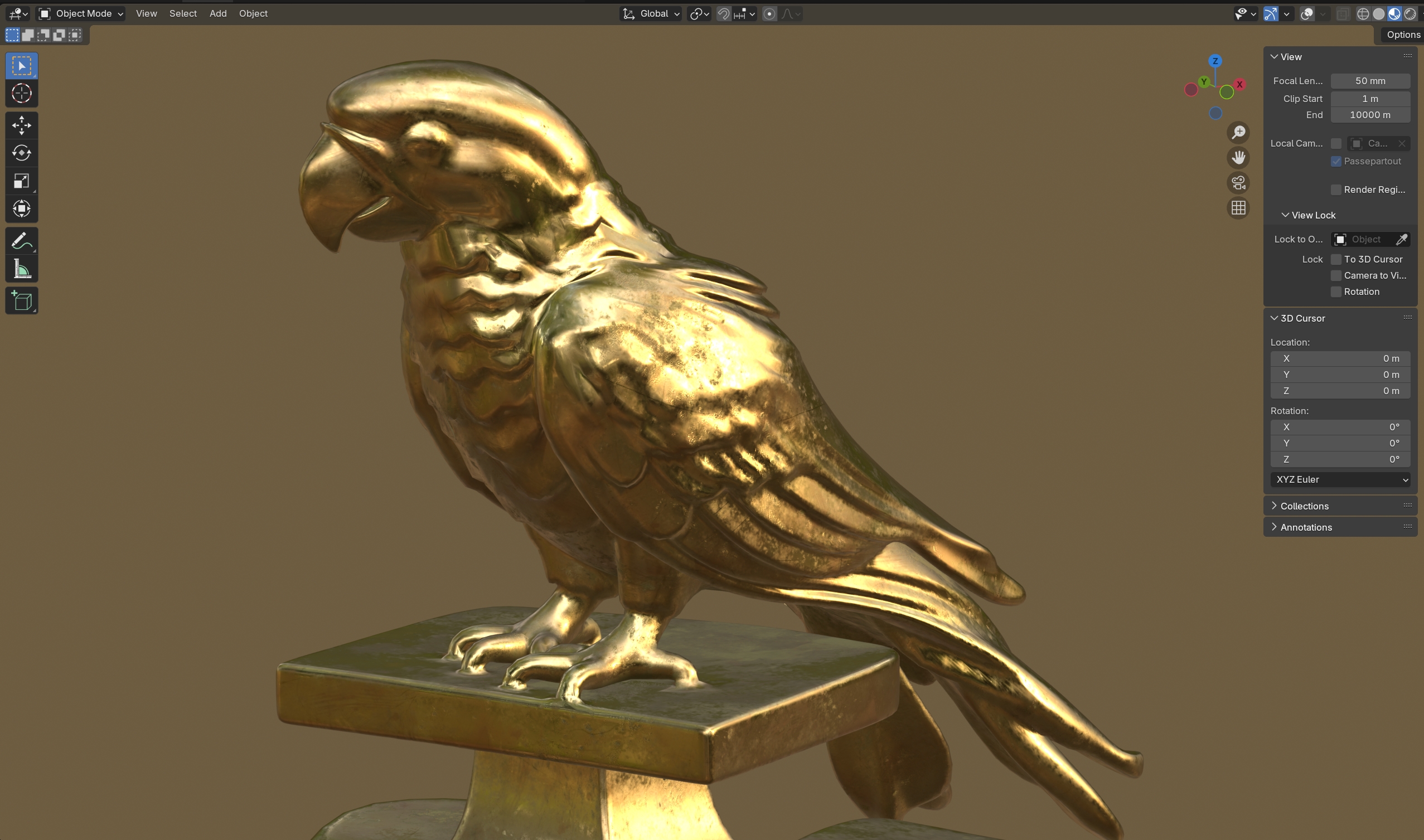Activate the Move tool

tap(22, 125)
